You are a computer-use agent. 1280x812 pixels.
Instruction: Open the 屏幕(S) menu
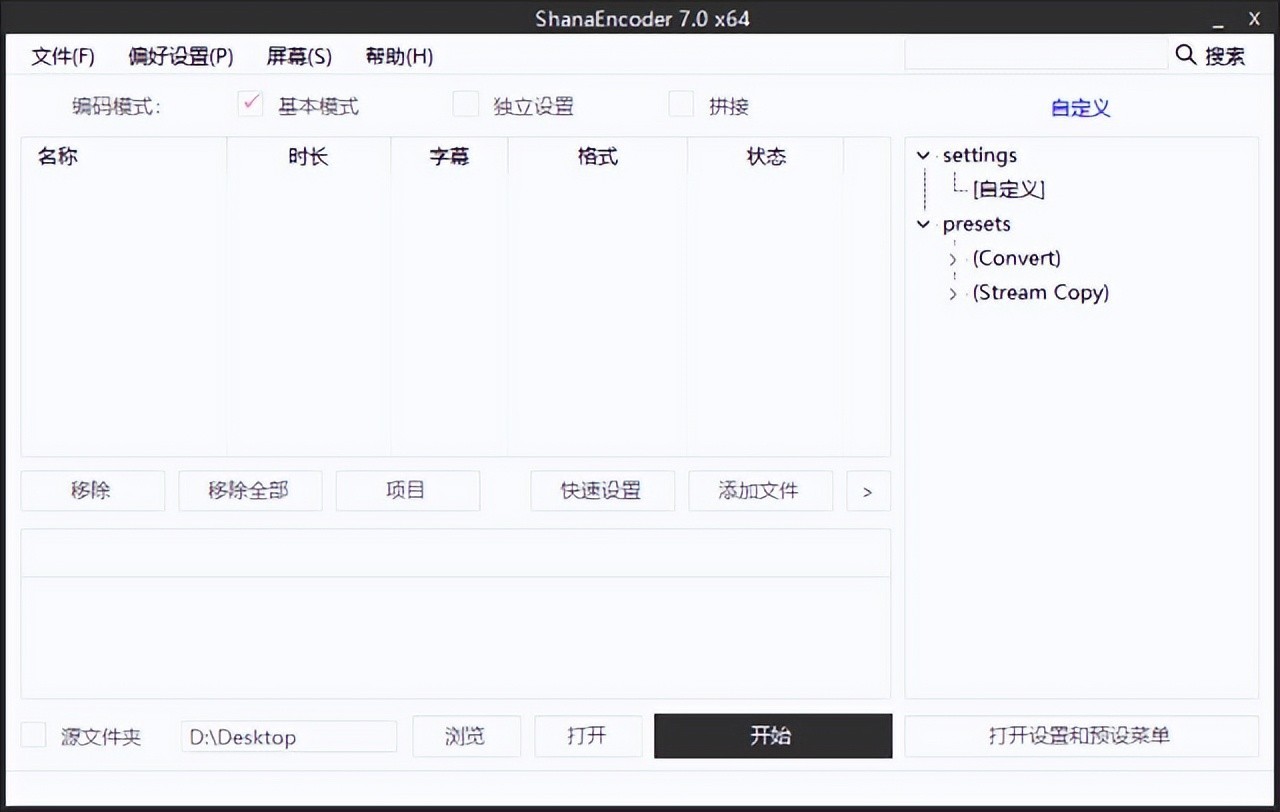pos(299,56)
